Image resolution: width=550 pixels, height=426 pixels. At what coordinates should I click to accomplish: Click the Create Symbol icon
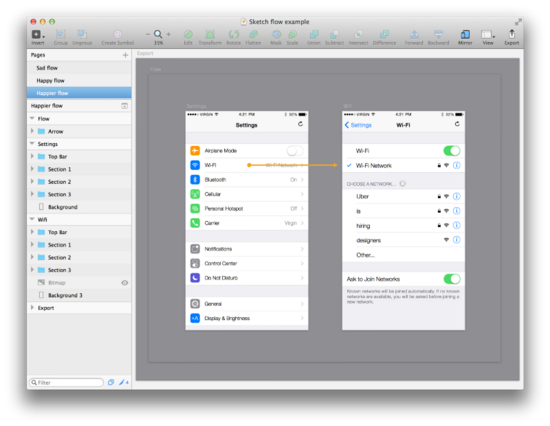pos(118,34)
